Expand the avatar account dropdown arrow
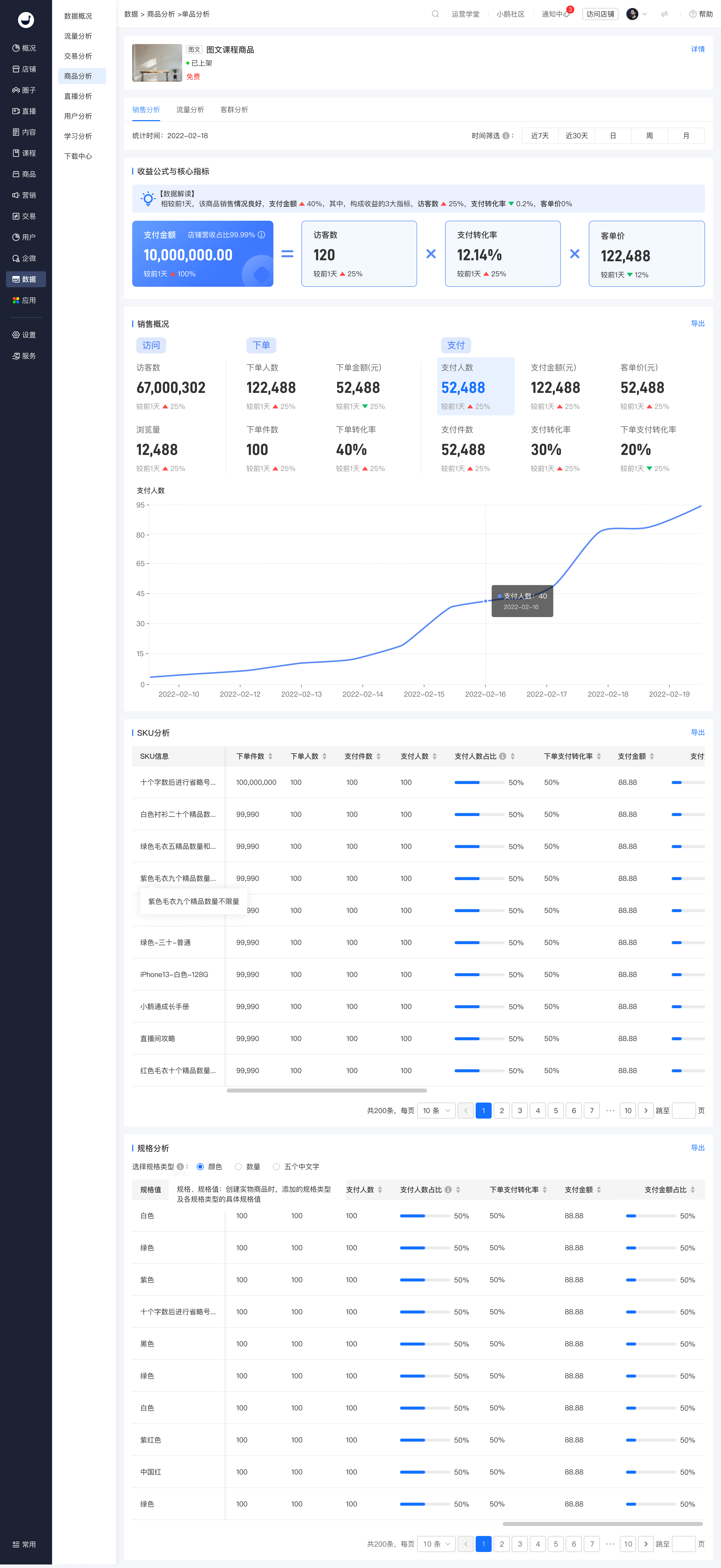 point(644,14)
